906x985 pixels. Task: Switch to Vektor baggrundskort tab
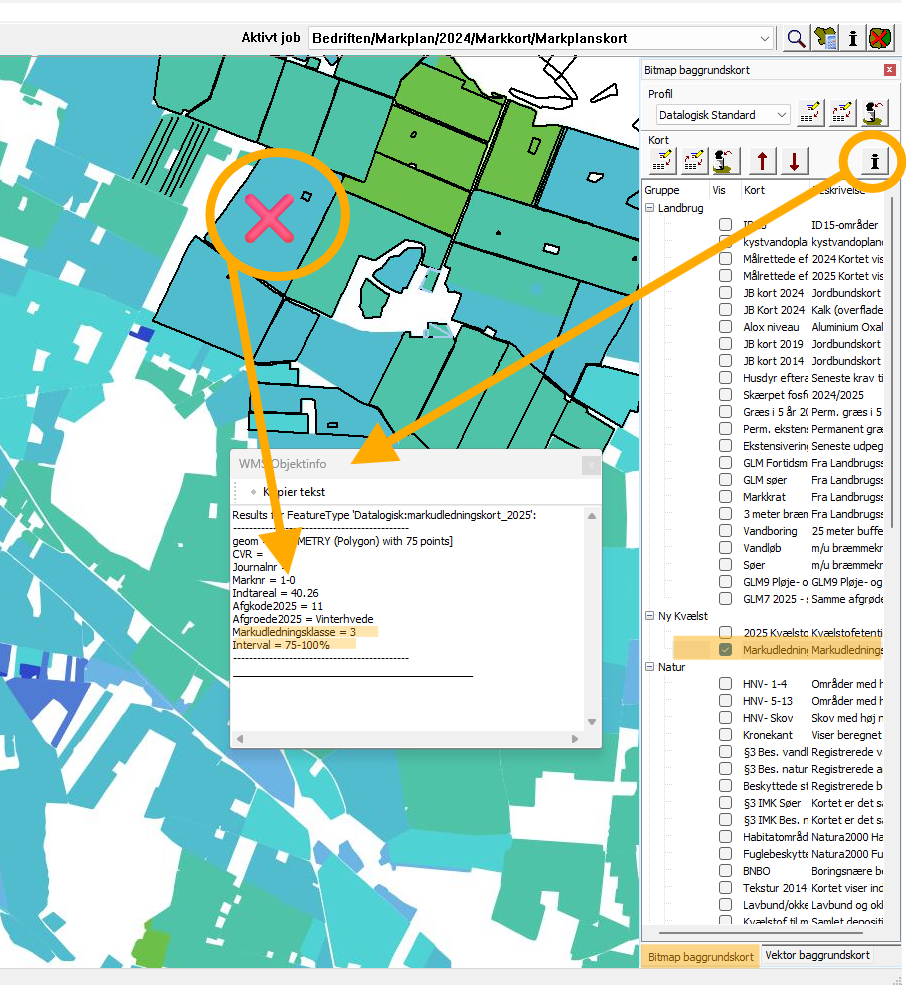(817, 955)
